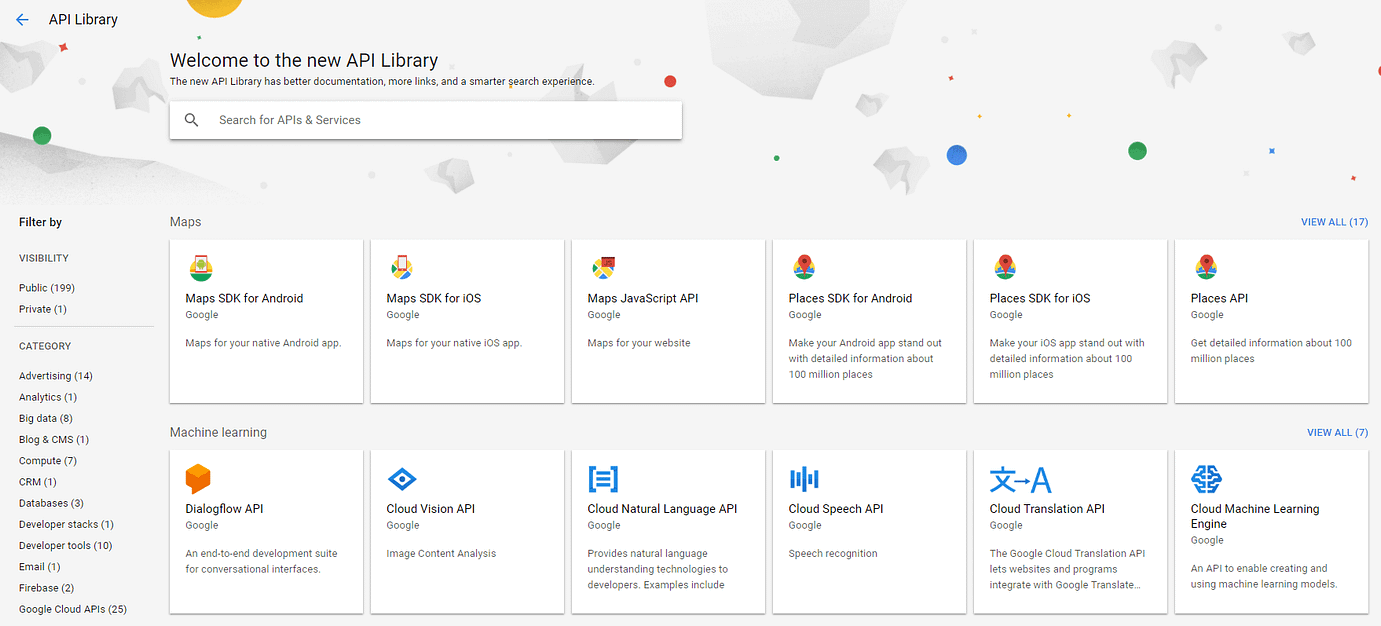Image resolution: width=1381 pixels, height=626 pixels.
Task: Click the Dialogflow API orange cube icon
Action: pos(198,479)
